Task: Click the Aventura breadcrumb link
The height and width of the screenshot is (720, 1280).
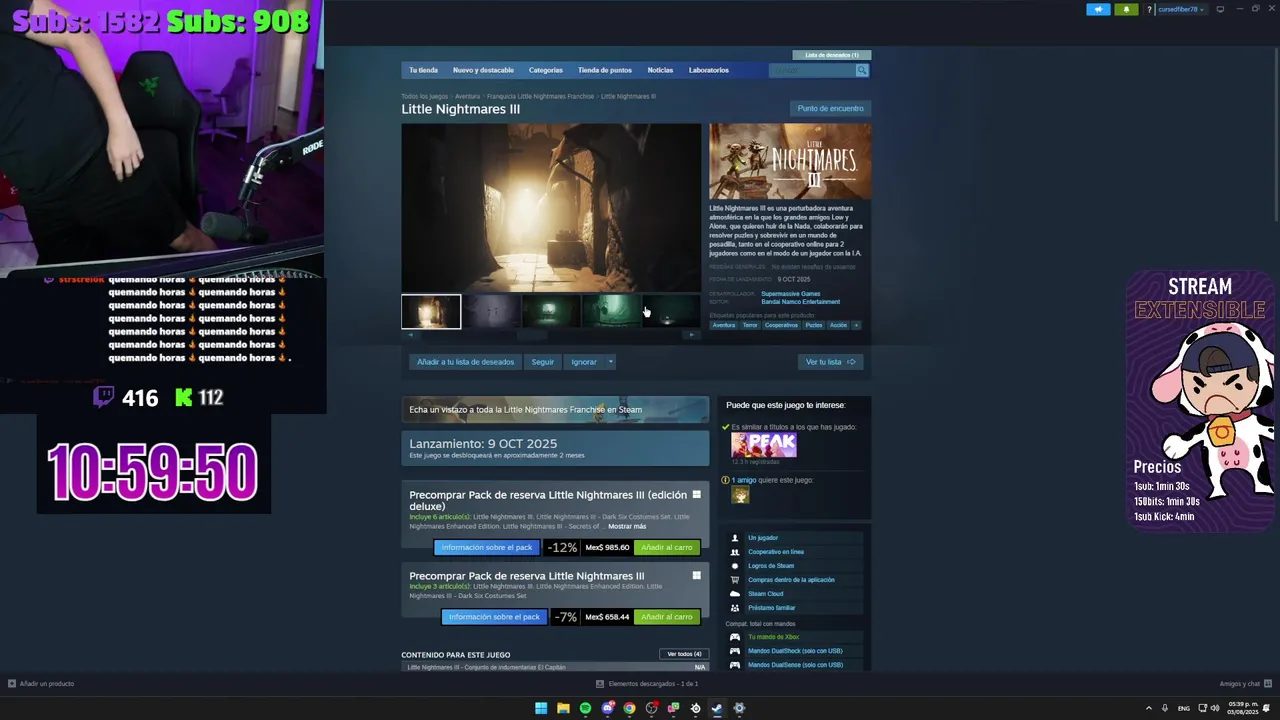Action: [467, 96]
